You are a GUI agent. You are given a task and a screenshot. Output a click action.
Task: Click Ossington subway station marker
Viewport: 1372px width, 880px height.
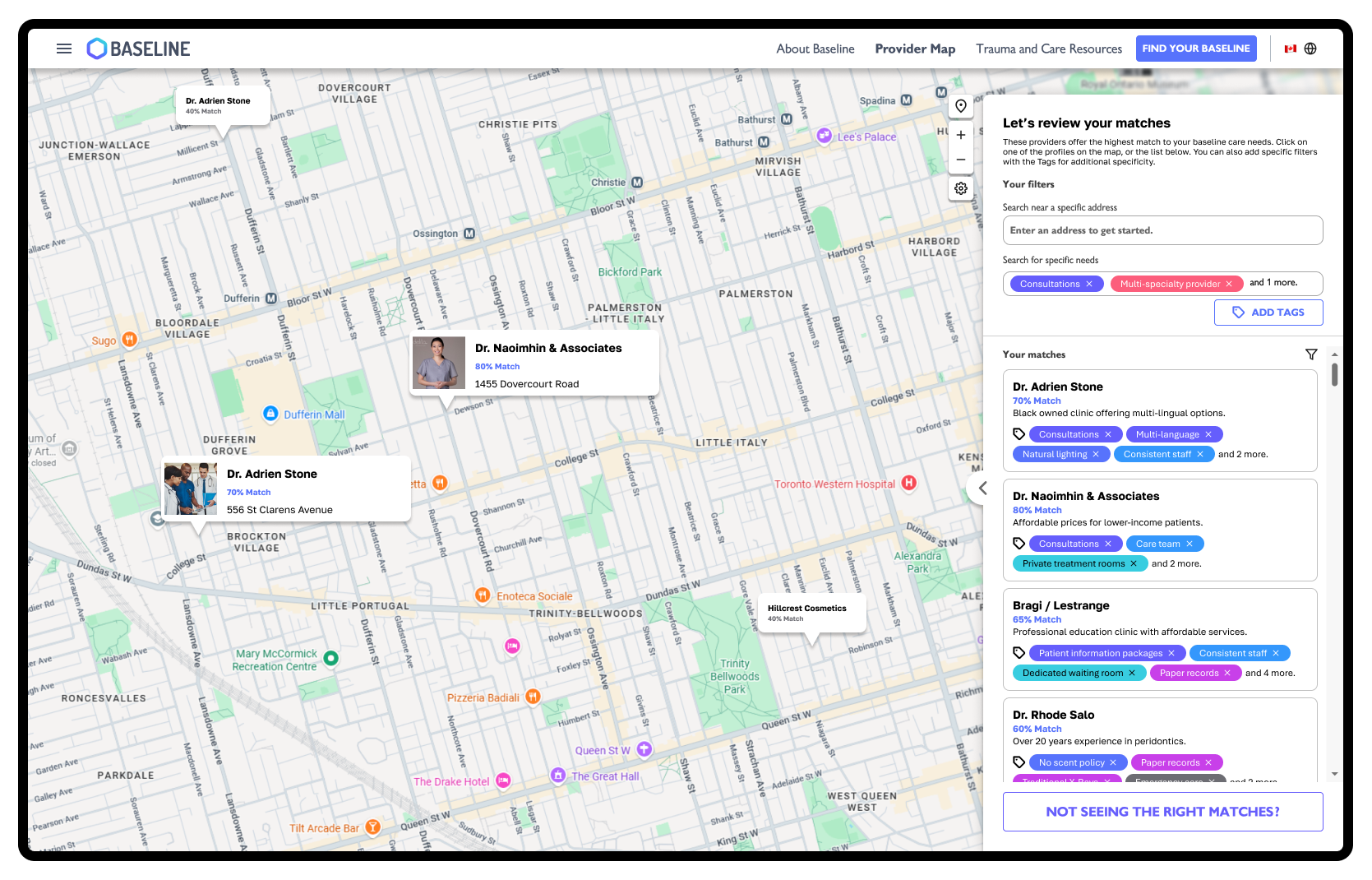tap(469, 234)
